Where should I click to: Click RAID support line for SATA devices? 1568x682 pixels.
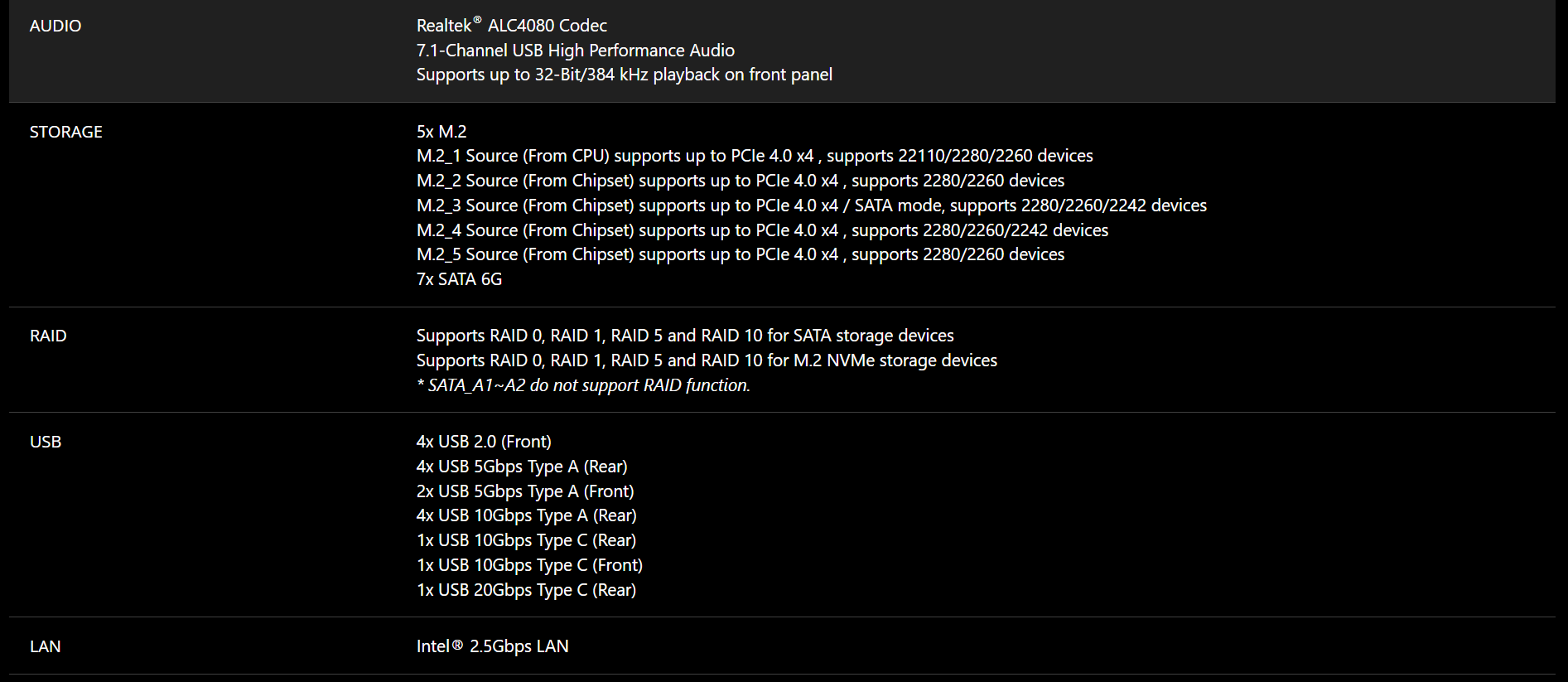pos(684,336)
